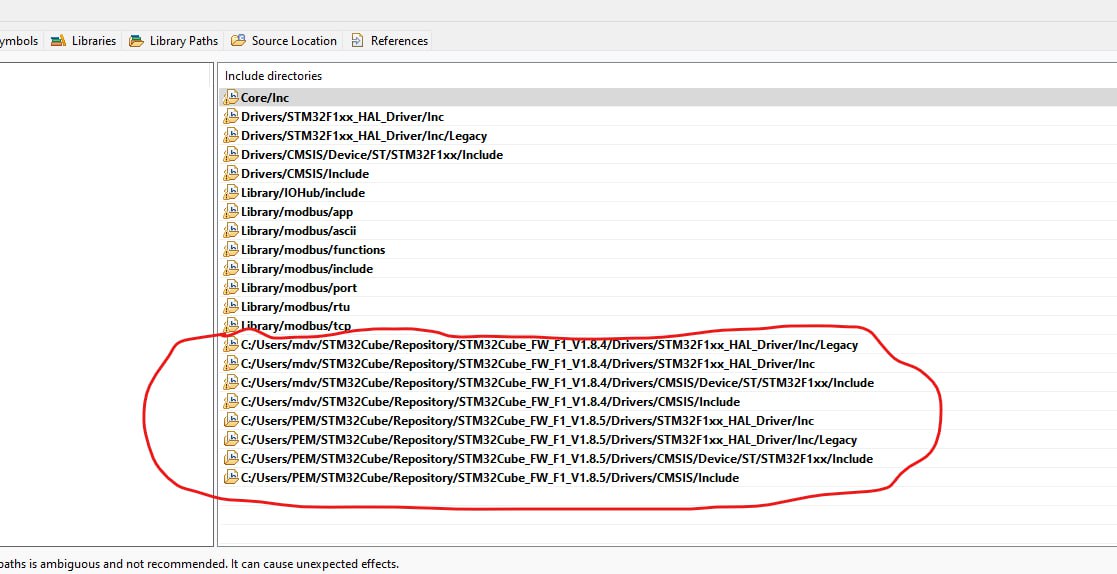Select Library/modbus/app directory

(x=668, y=212)
